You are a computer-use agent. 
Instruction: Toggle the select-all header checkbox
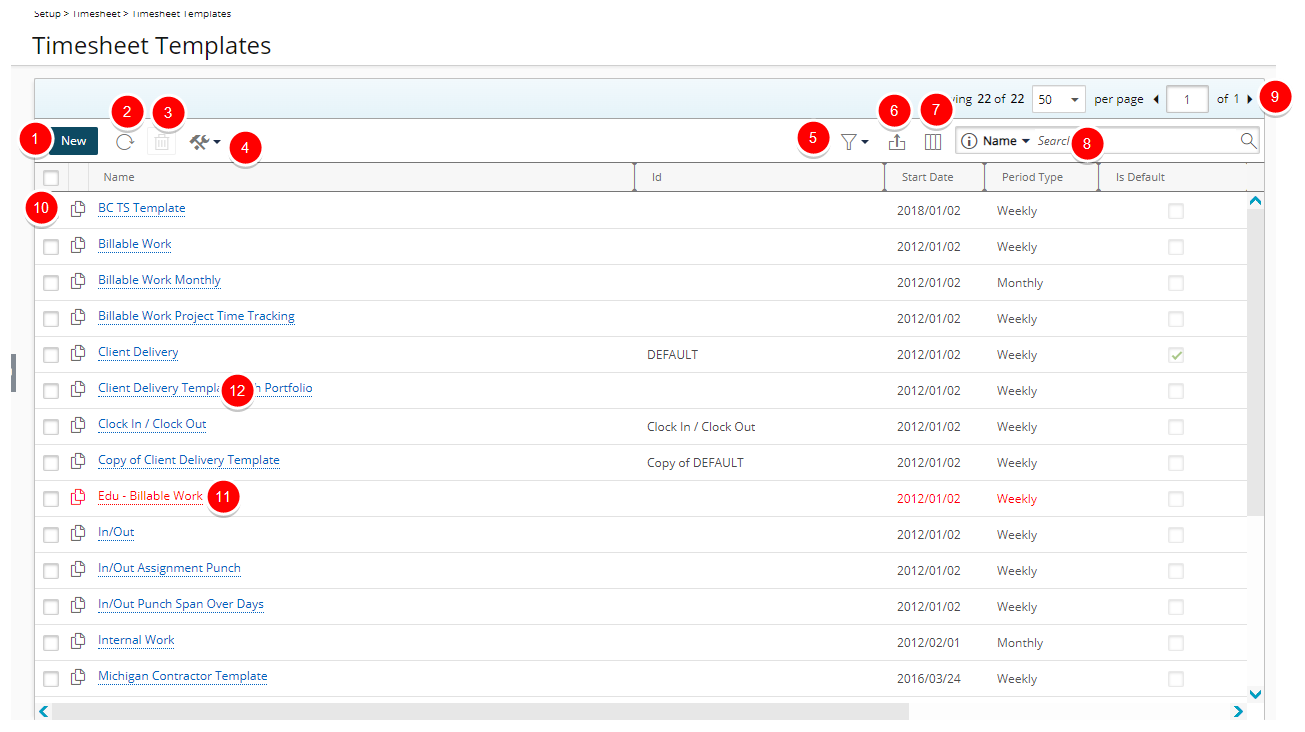pyautogui.click(x=51, y=178)
